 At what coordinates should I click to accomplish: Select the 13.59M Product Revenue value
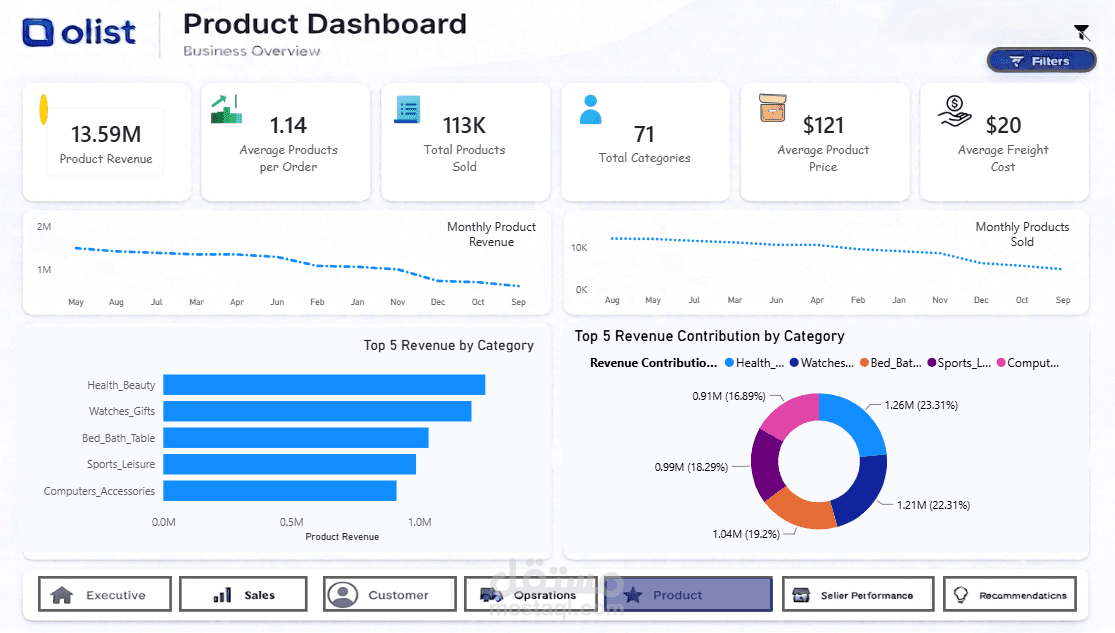tap(106, 134)
